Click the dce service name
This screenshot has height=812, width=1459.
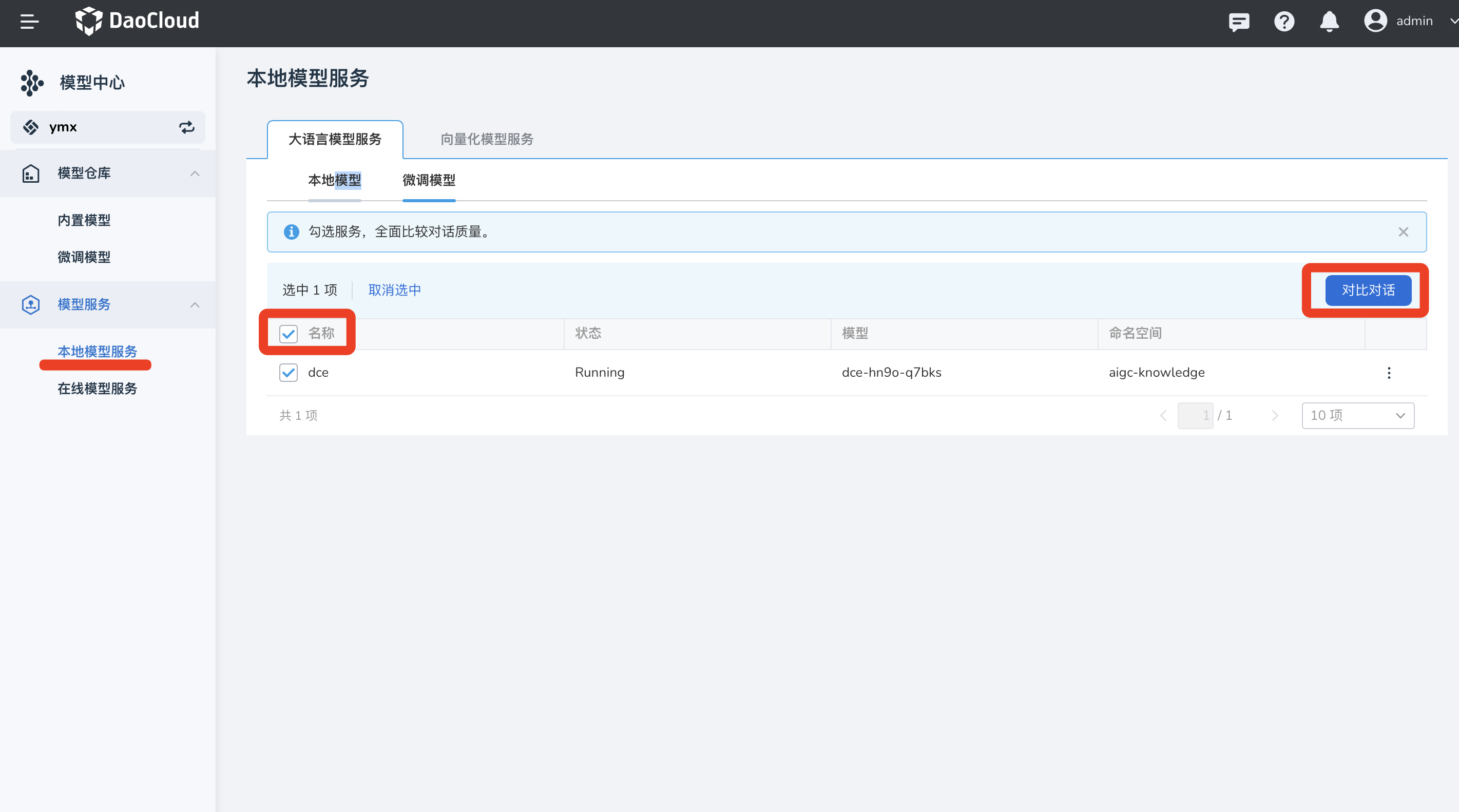318,372
